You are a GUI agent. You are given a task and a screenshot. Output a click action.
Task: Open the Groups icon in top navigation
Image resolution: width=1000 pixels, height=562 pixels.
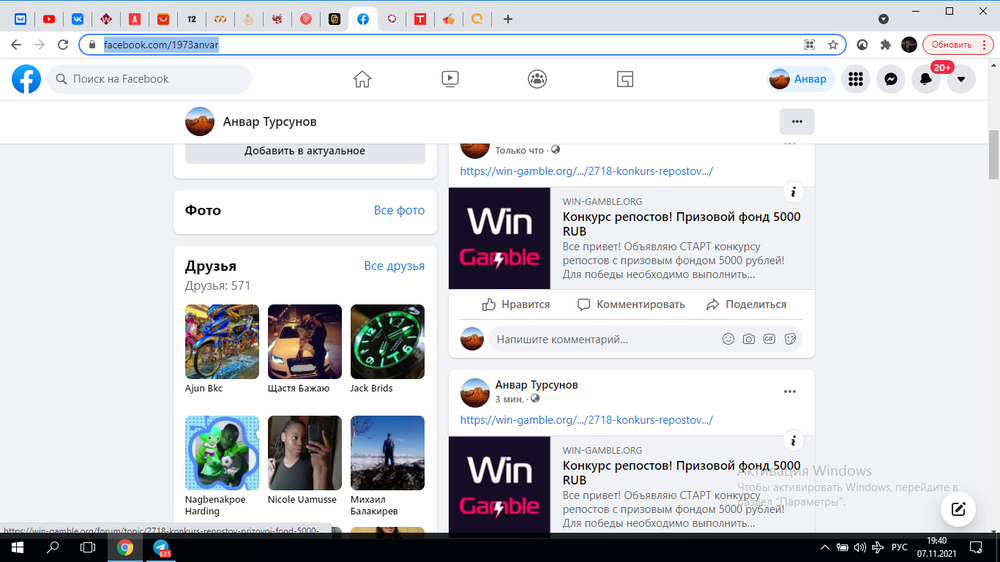pos(537,79)
